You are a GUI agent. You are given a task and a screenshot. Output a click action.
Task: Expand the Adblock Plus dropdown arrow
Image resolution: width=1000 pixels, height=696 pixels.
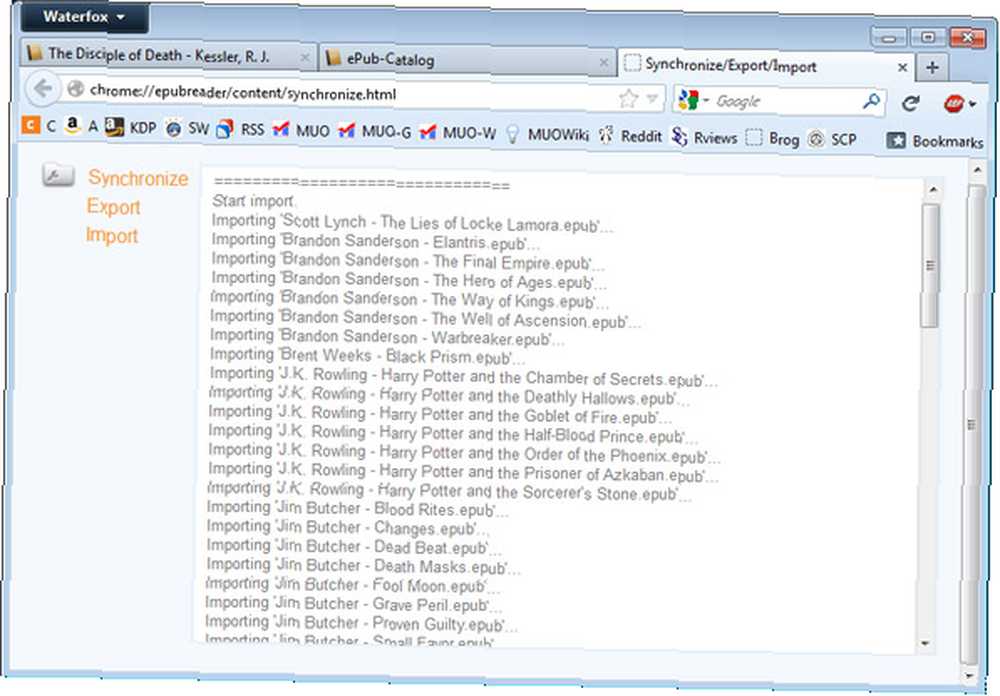[x=973, y=104]
